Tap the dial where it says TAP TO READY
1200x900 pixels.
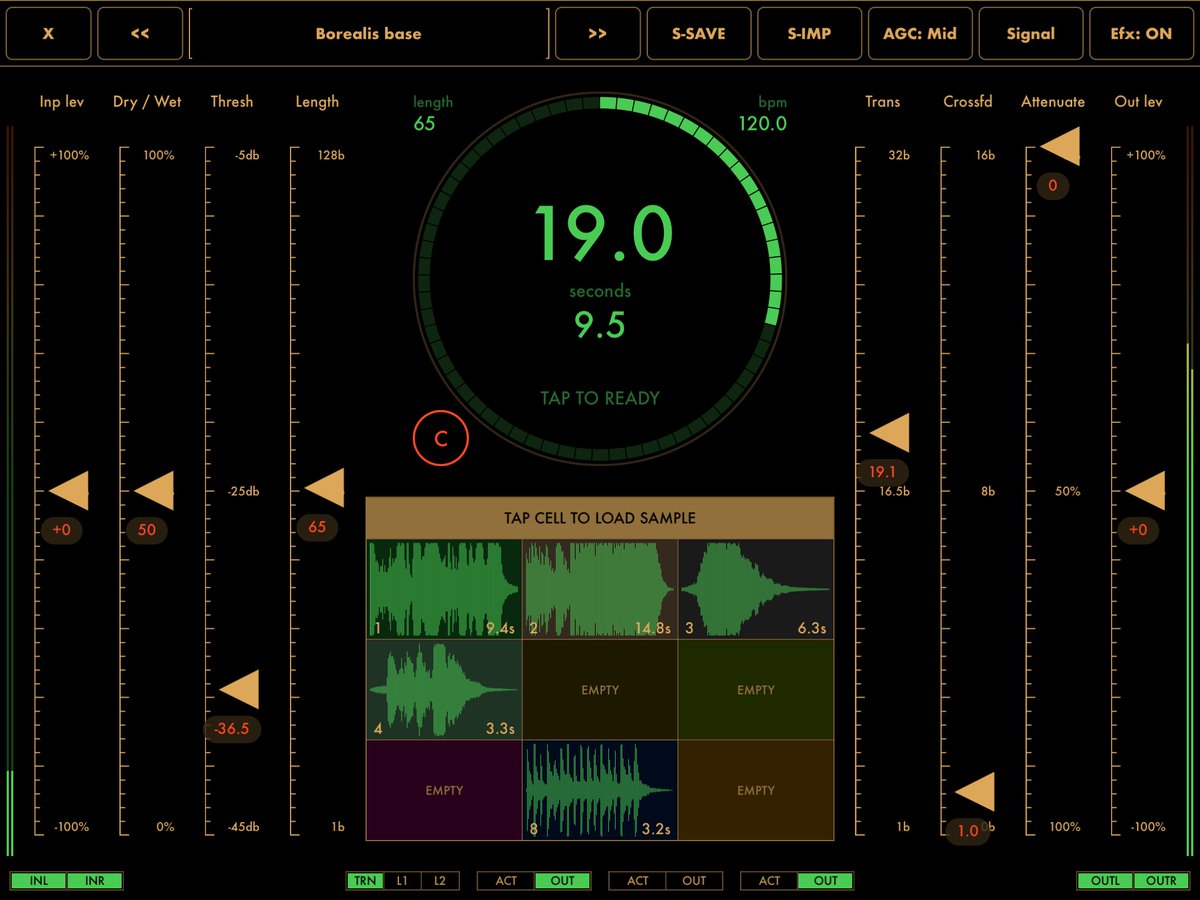599,397
